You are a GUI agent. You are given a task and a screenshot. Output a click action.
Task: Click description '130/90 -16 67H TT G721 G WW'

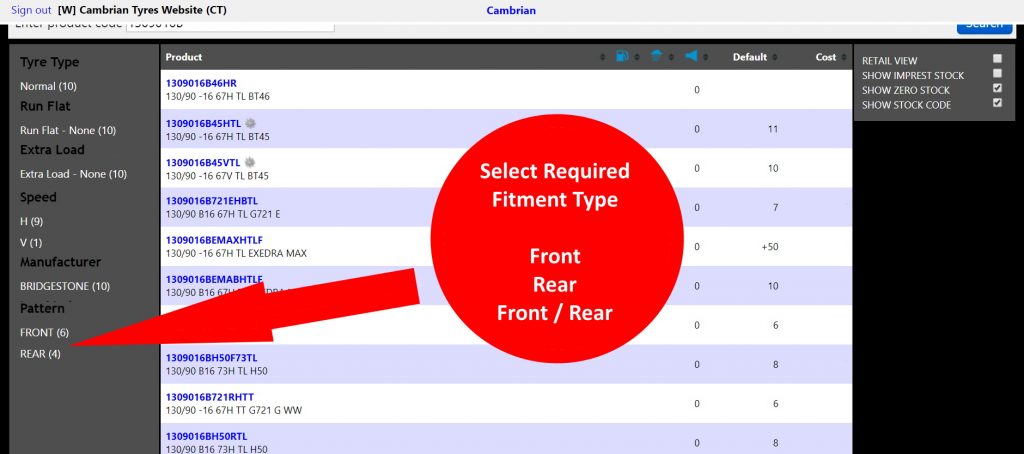click(234, 410)
